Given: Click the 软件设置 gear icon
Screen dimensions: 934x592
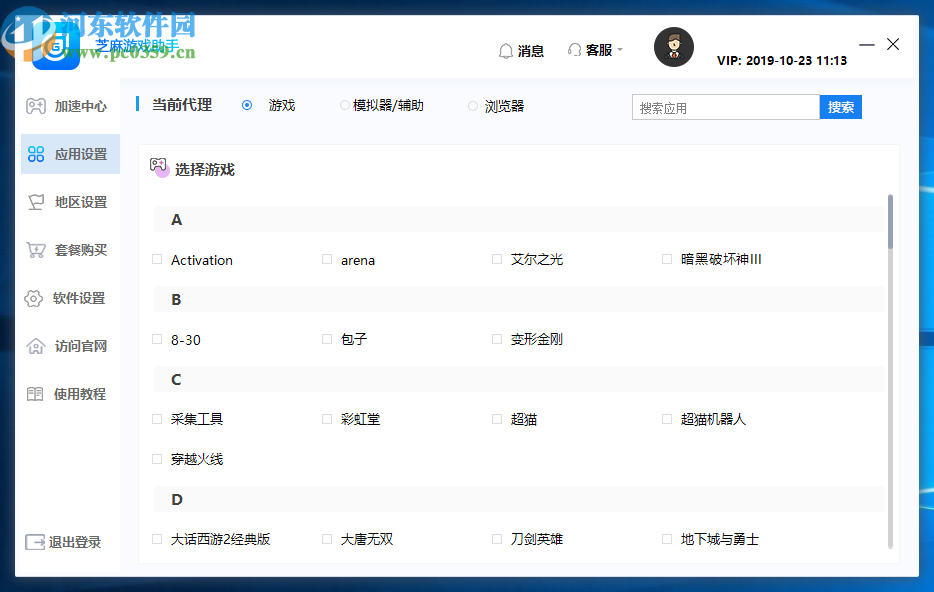Looking at the screenshot, I should [33, 298].
